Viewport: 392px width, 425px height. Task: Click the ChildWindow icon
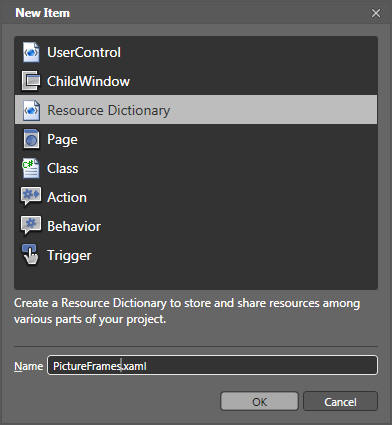tap(31, 81)
